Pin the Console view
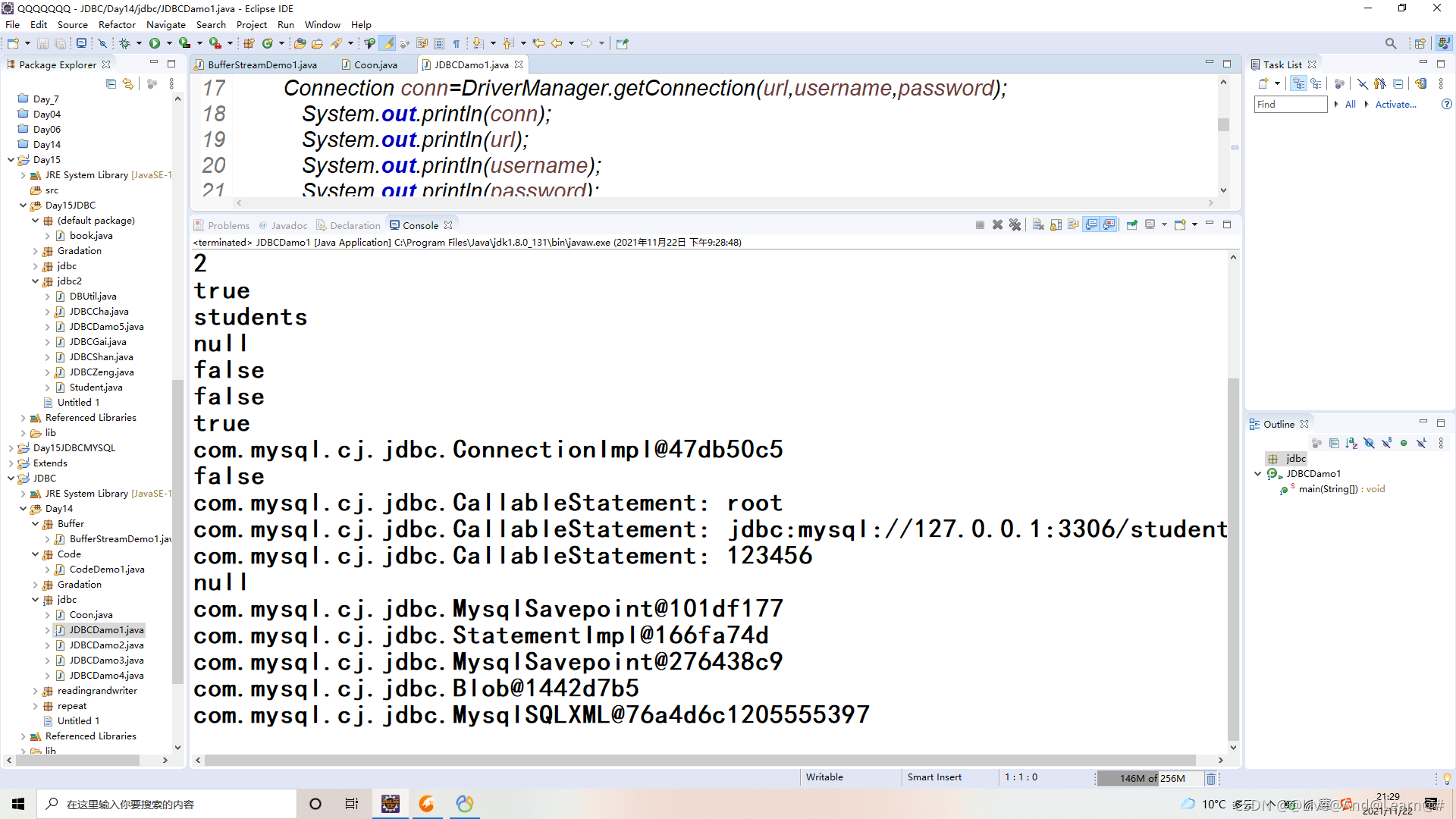The width and height of the screenshot is (1456, 819). [1132, 224]
